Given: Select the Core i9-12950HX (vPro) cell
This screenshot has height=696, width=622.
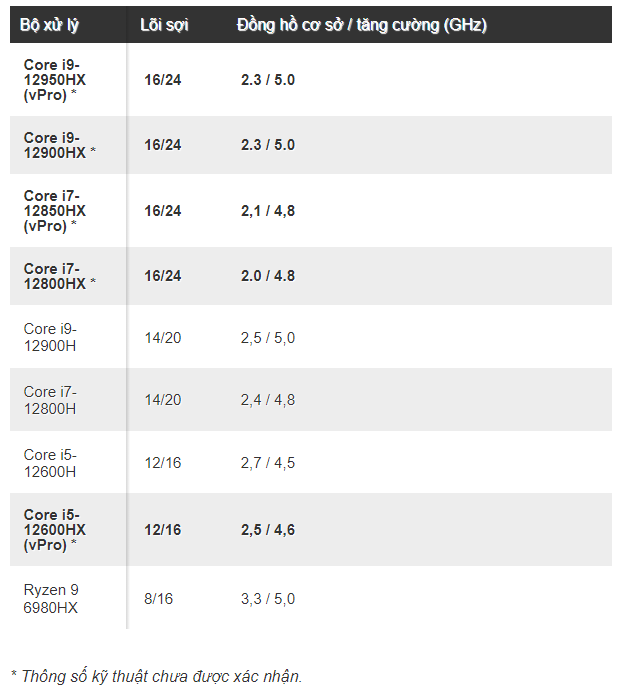Looking at the screenshot, I should click(55, 80).
